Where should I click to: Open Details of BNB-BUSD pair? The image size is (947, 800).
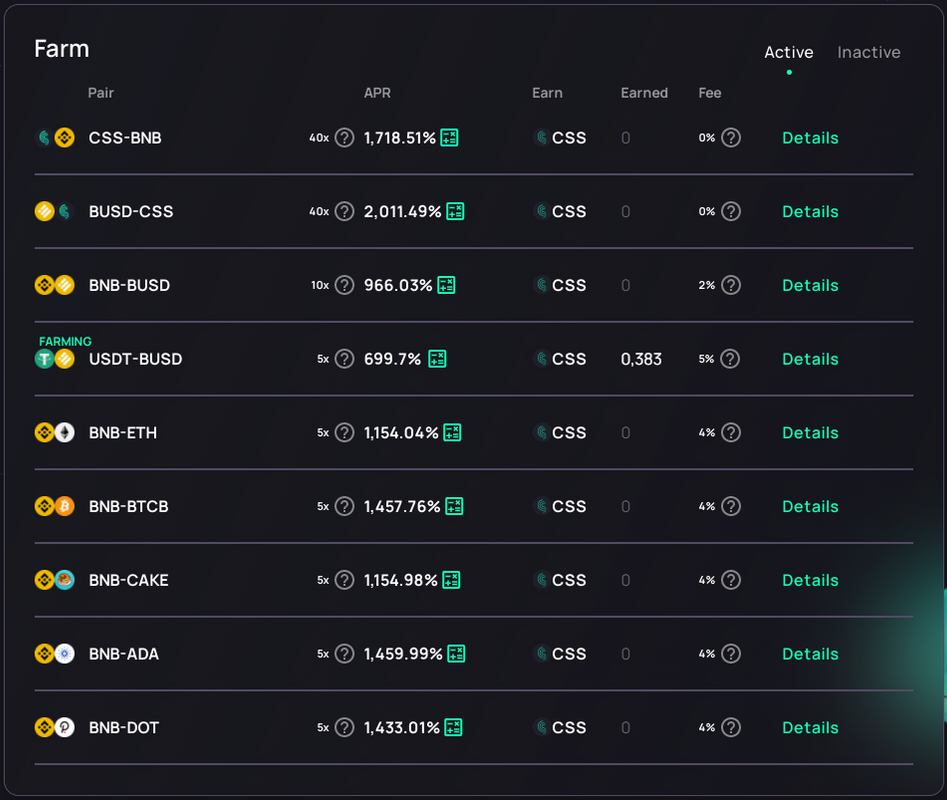(810, 285)
